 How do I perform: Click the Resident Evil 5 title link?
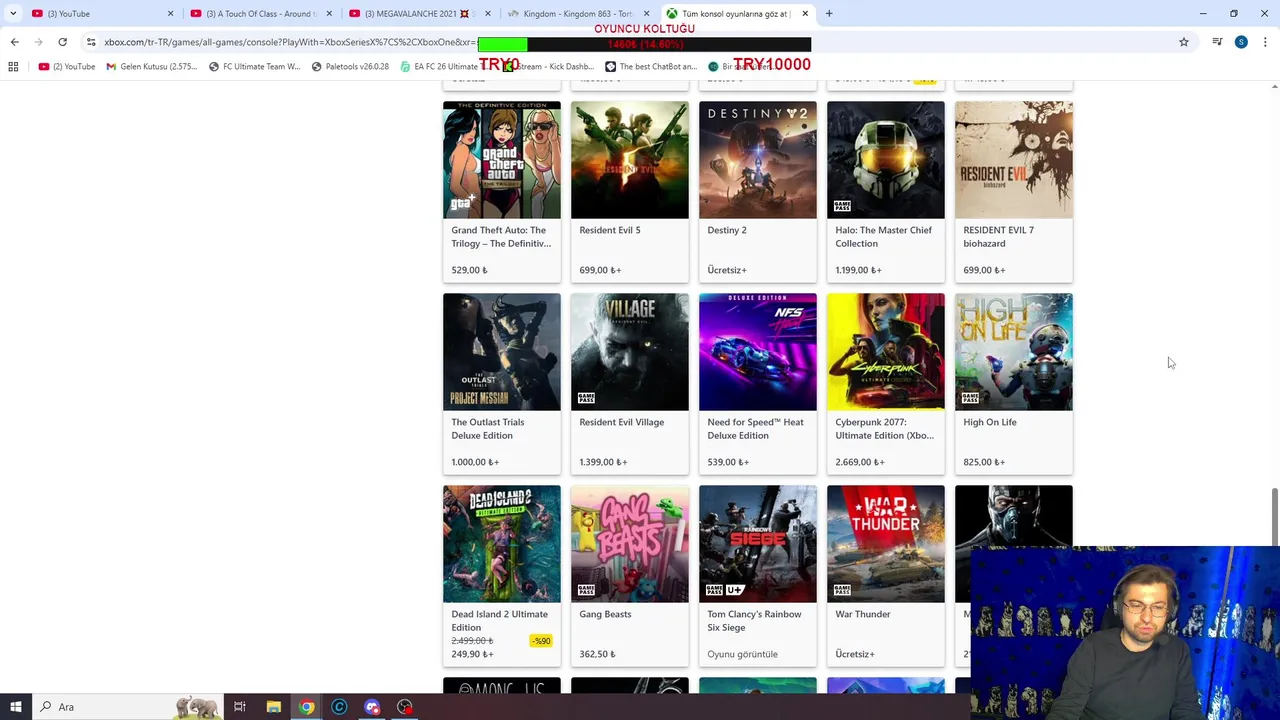[610, 230]
